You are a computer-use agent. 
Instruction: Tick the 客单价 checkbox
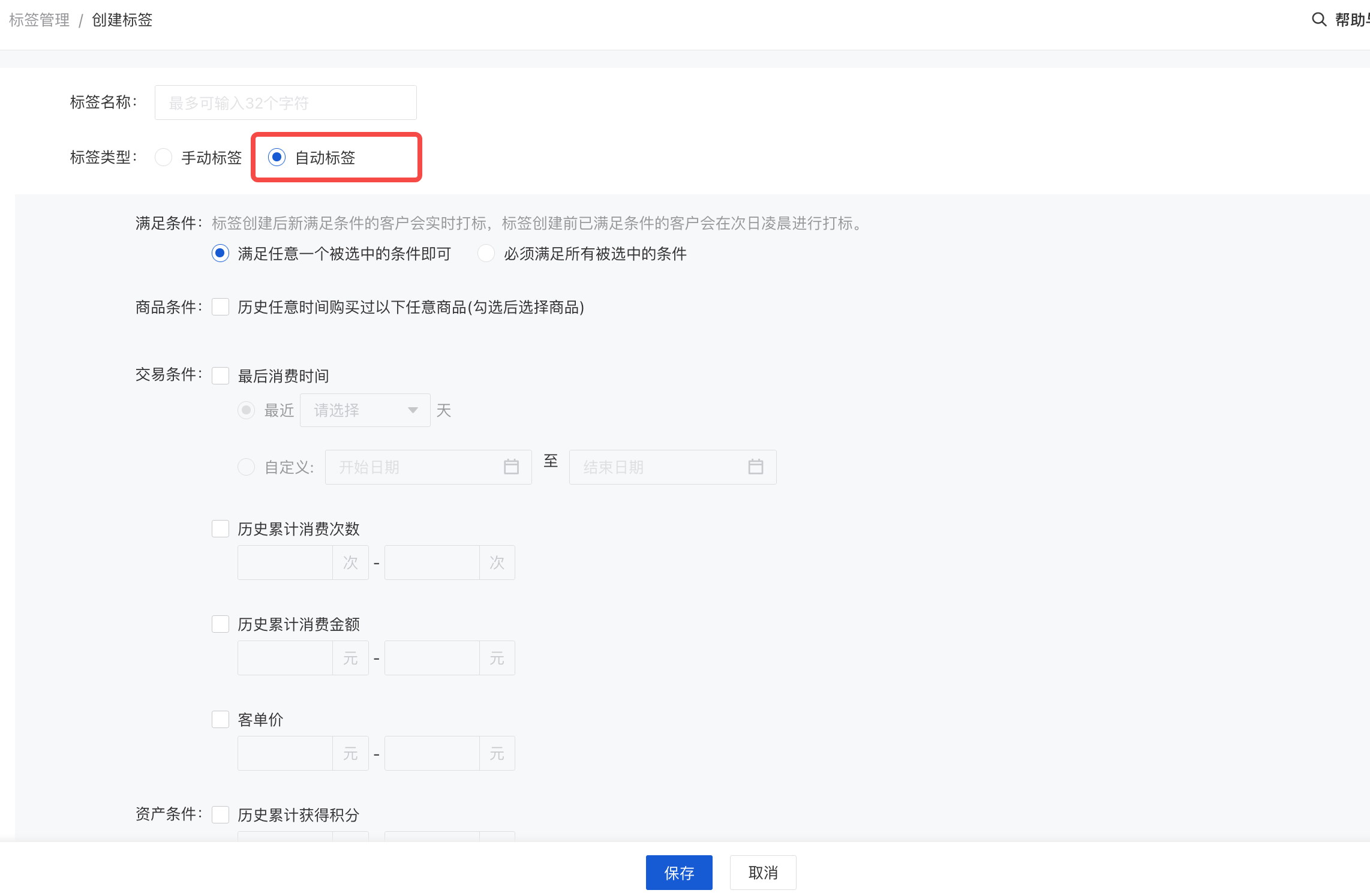220,720
